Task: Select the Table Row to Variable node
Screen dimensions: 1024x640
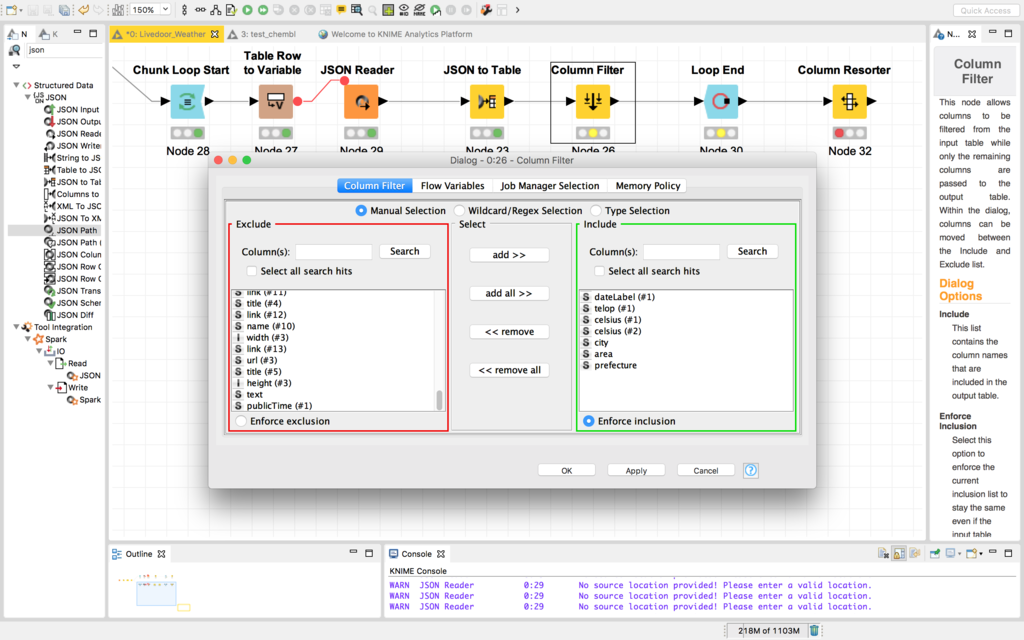Action: click(x=276, y=101)
